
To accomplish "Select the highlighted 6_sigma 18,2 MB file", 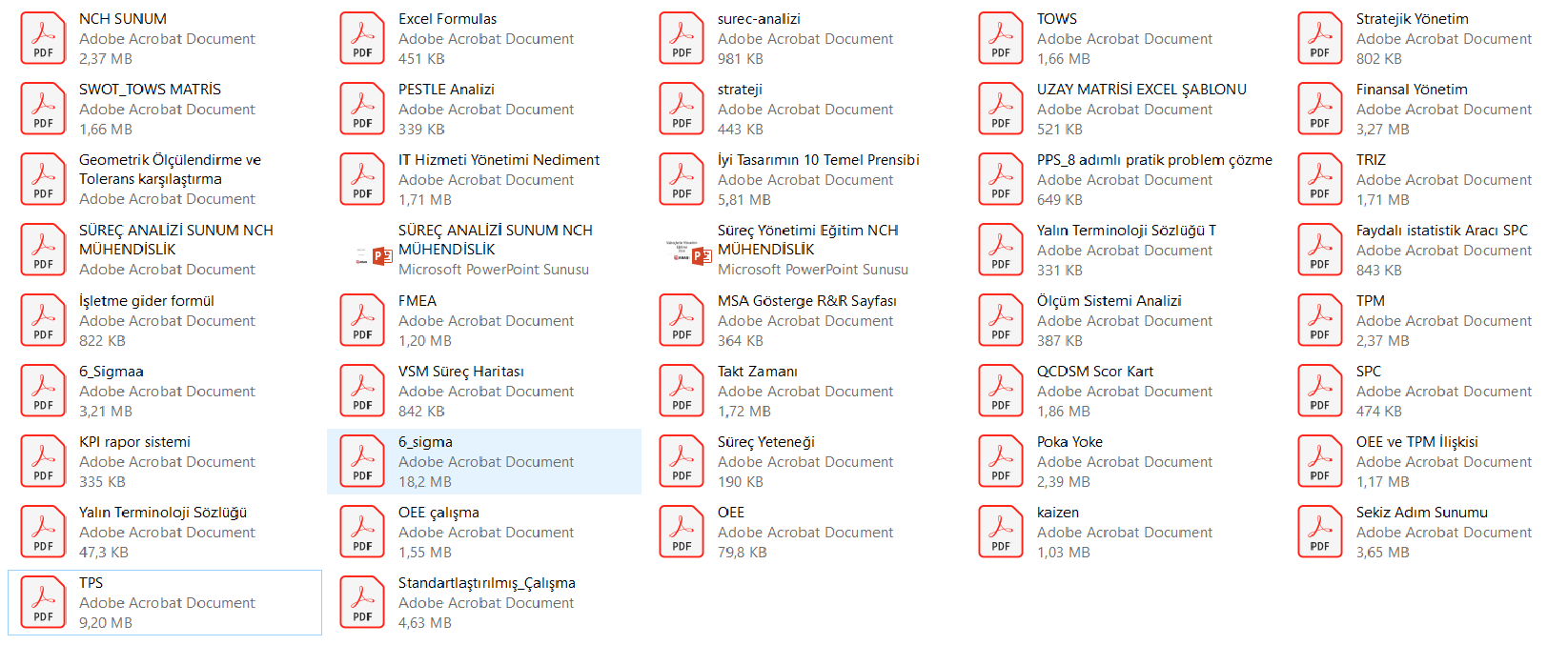I will [483, 462].
